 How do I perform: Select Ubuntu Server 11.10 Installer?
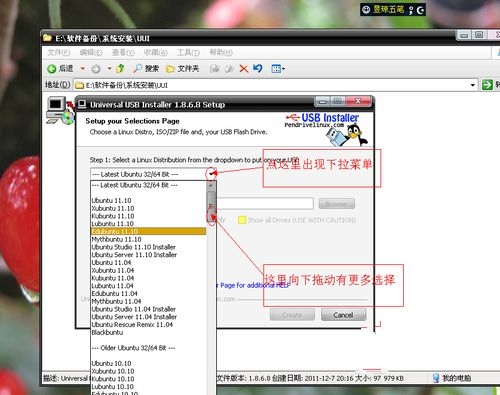[x=148, y=255]
